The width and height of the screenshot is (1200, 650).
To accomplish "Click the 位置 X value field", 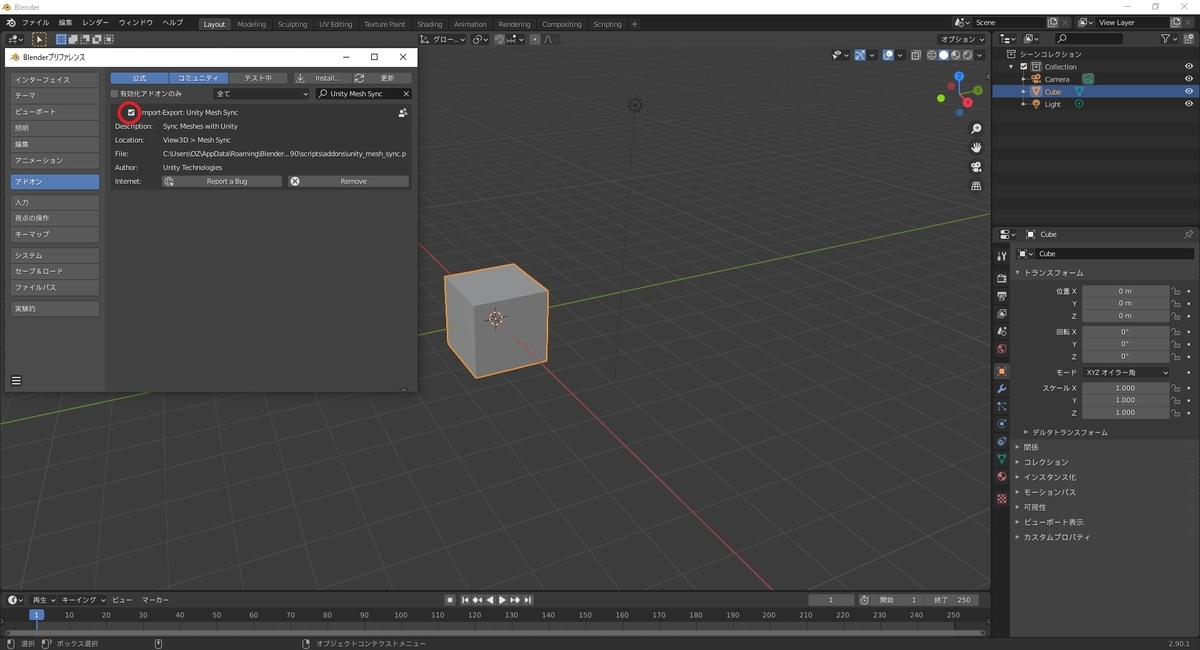I will coord(1126,291).
